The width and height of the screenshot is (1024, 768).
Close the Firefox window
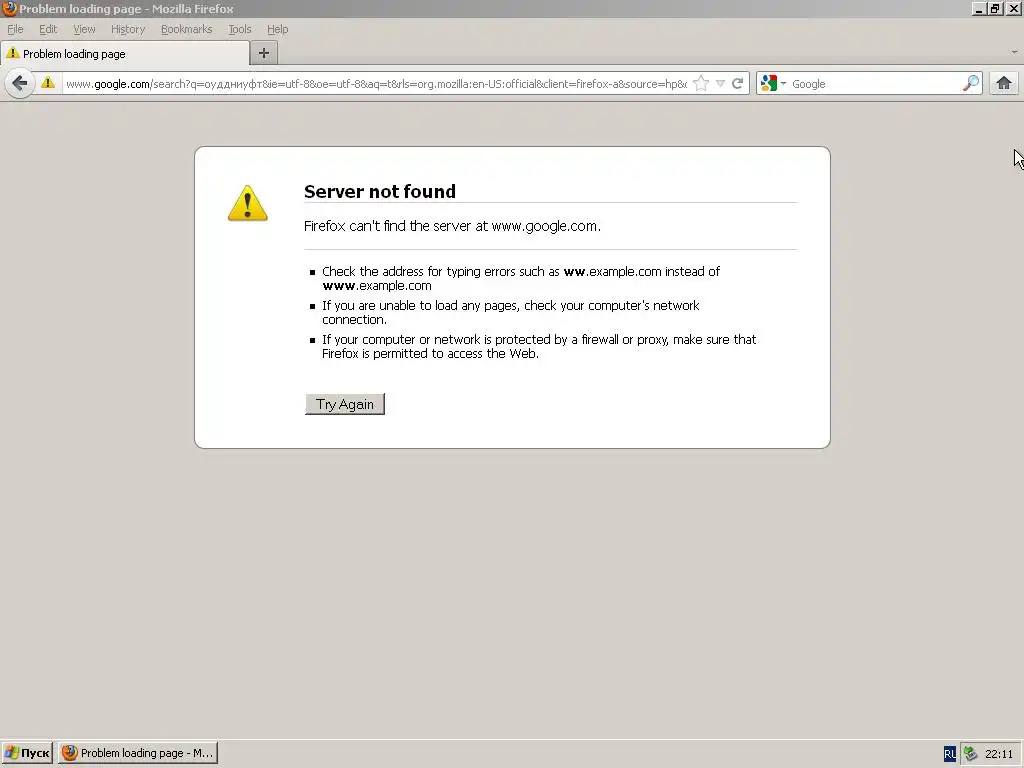(1012, 8)
